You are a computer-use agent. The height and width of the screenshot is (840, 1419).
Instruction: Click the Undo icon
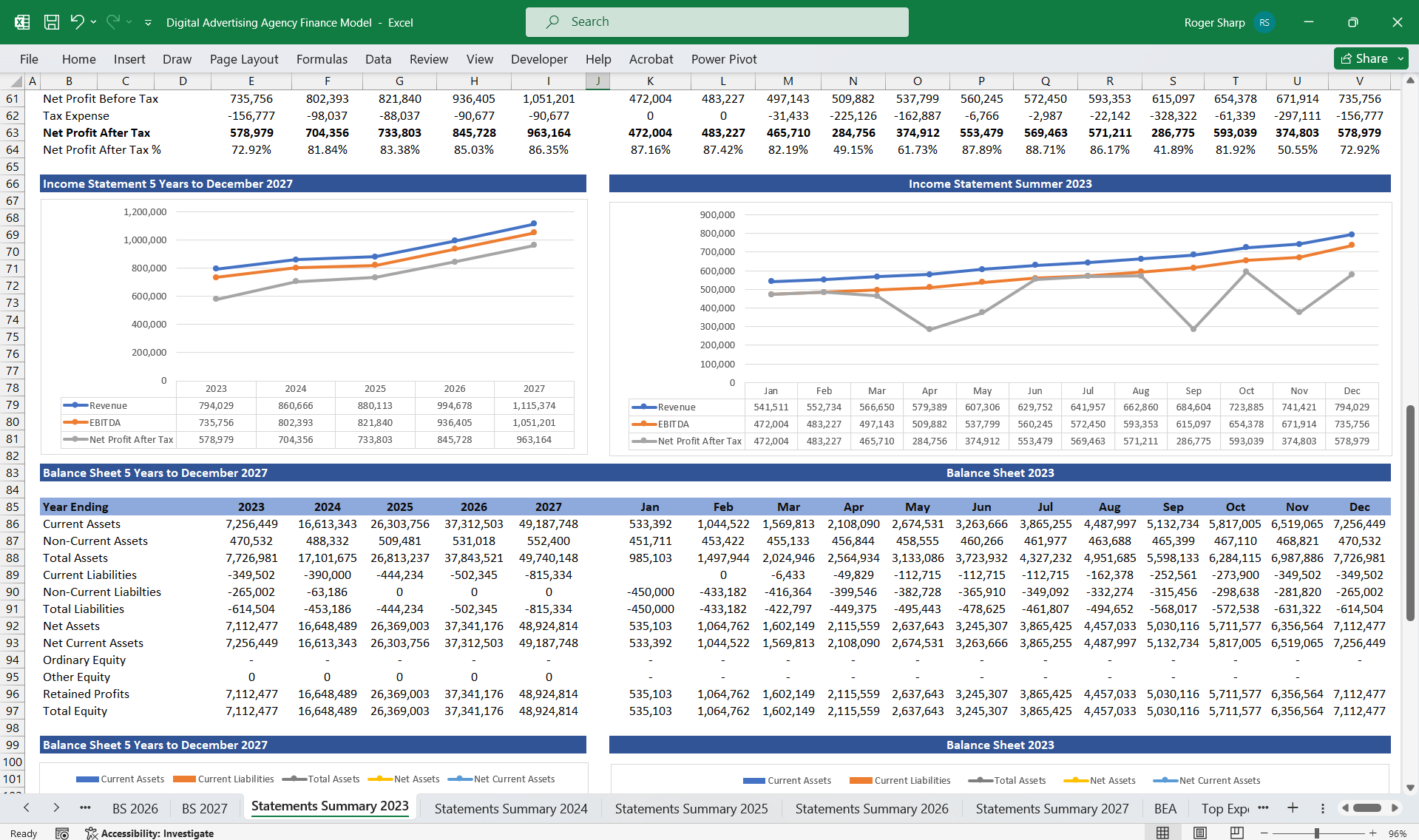click(77, 21)
